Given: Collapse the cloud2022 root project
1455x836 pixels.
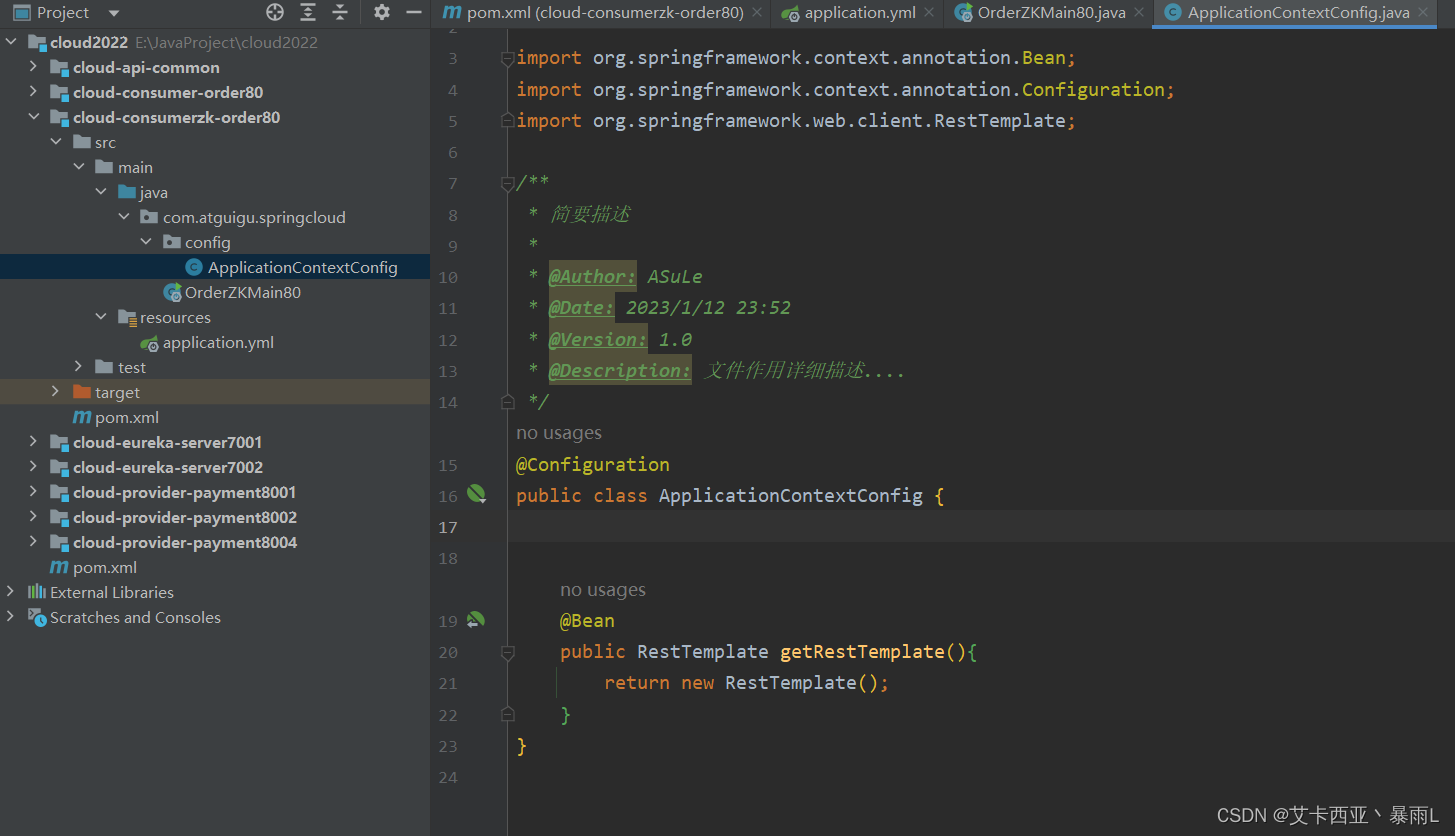Looking at the screenshot, I should pyautogui.click(x=11, y=42).
